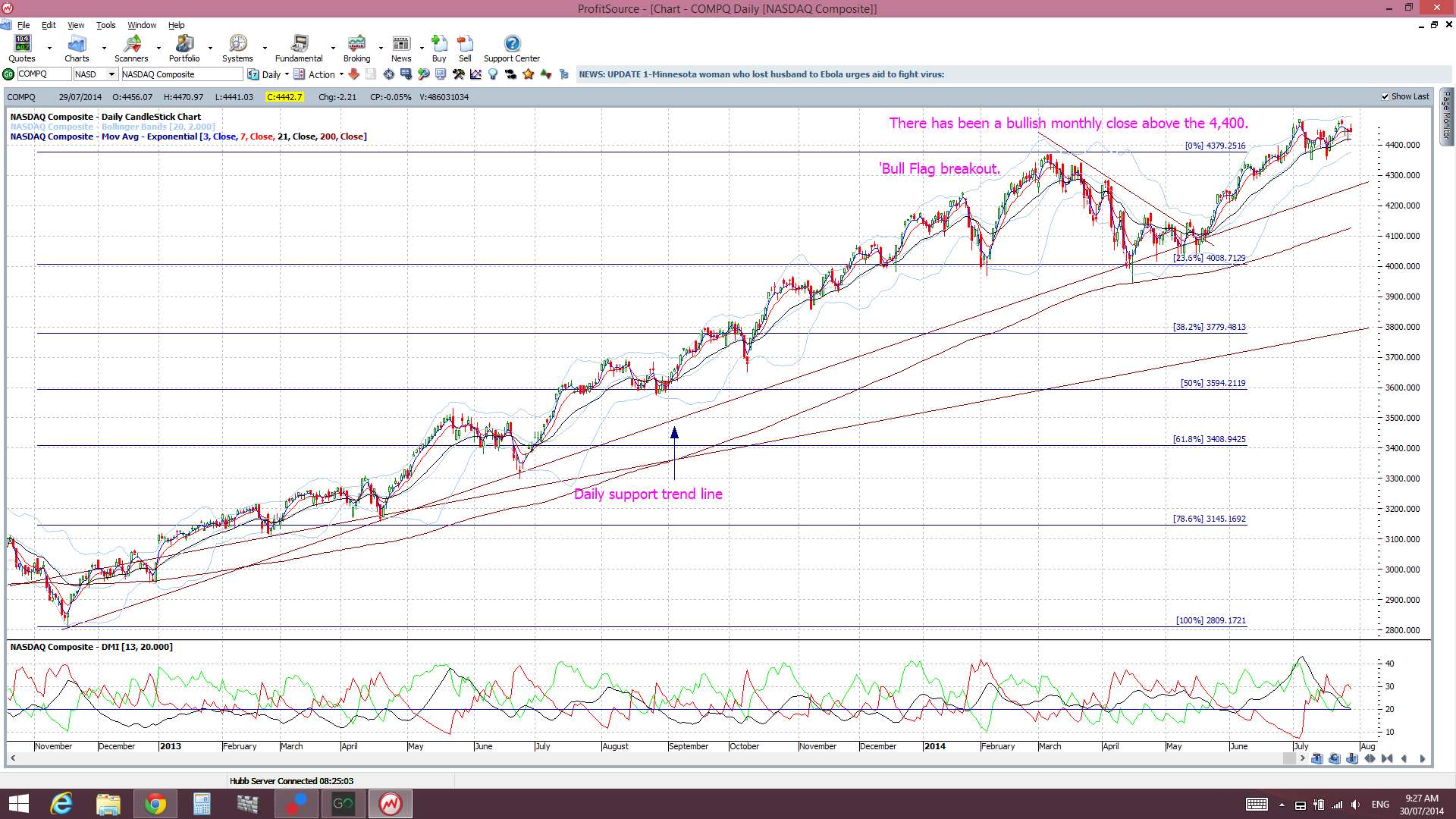Click the Hubb Server Connected status text

[291, 781]
